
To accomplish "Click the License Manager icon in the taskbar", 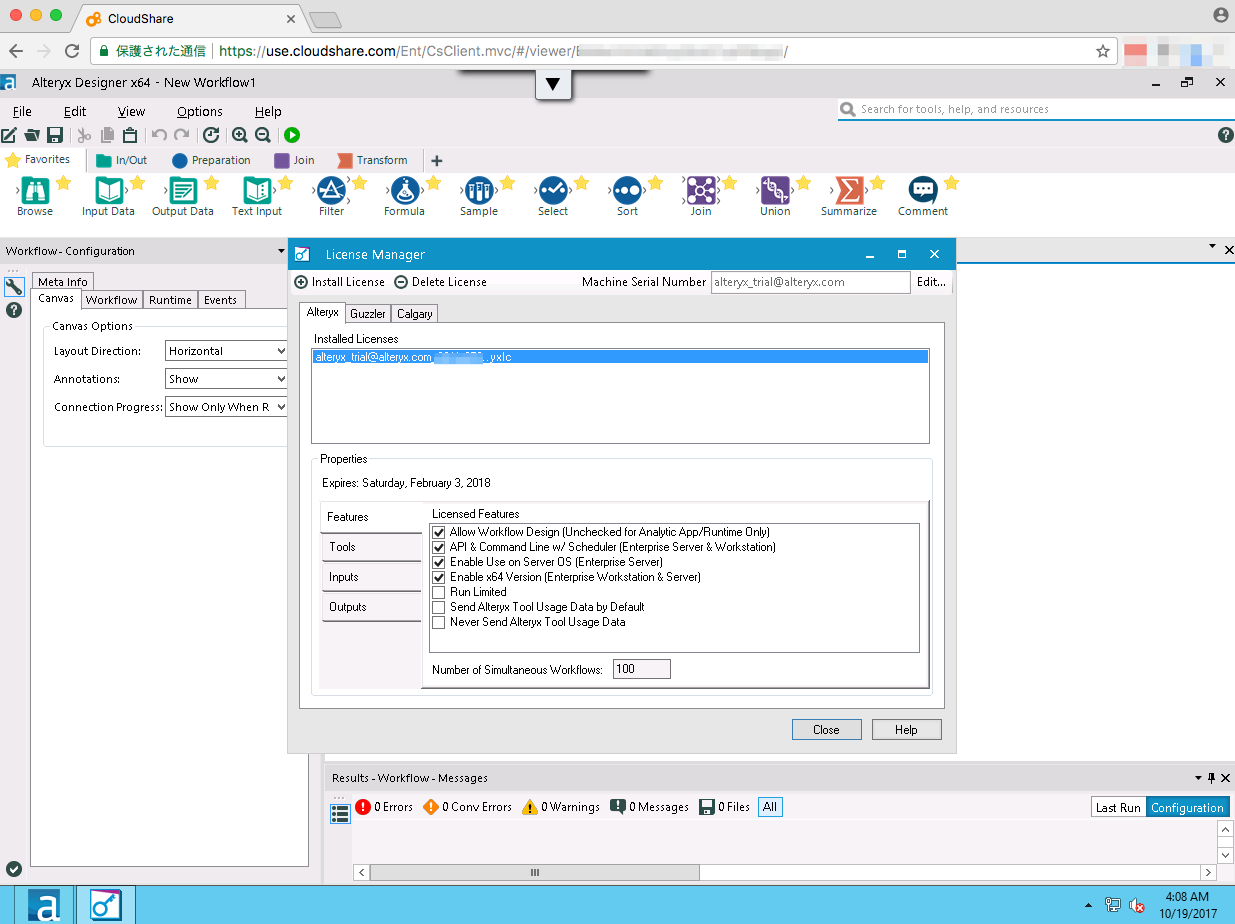I will click(106, 905).
